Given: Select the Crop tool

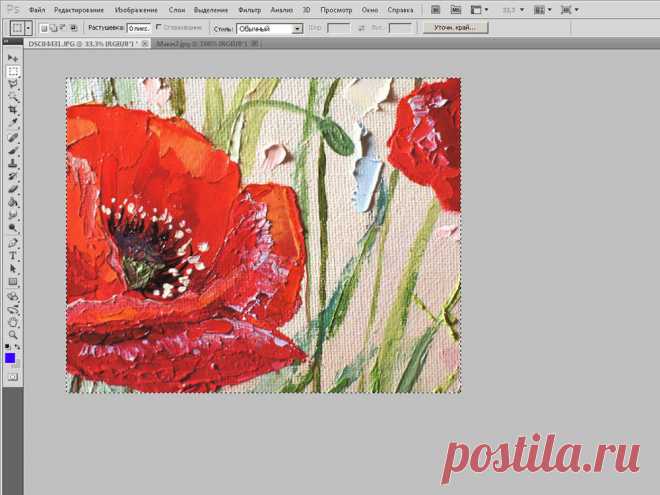Looking at the screenshot, I should (13, 110).
